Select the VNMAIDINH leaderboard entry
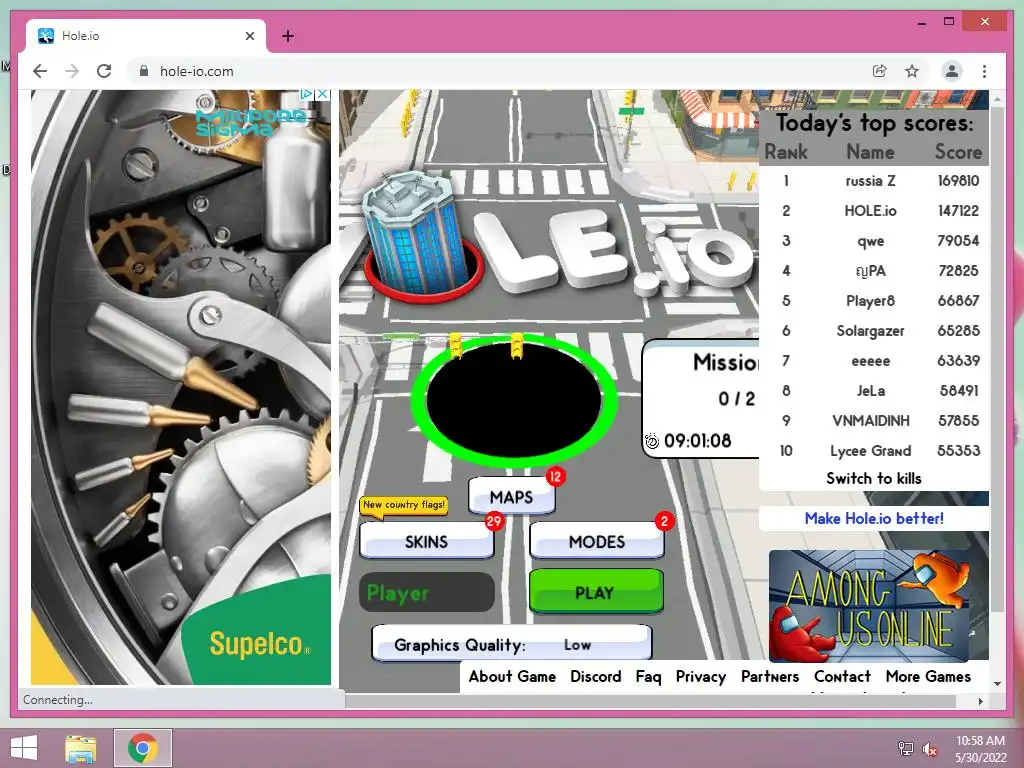This screenshot has height=768, width=1024. [x=874, y=421]
